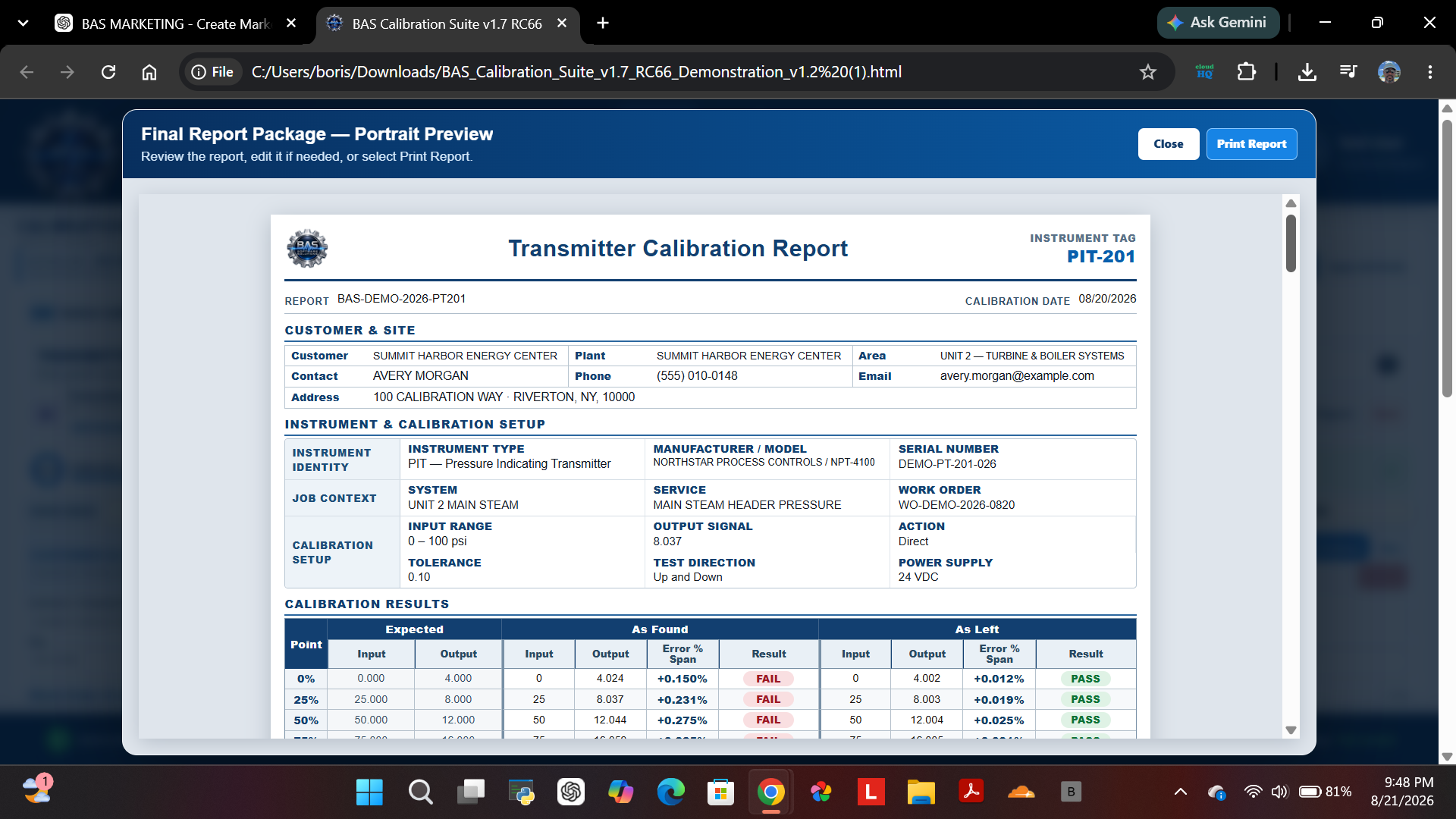
Task: Switch to the BAS MARKETING tab
Action: click(x=174, y=24)
